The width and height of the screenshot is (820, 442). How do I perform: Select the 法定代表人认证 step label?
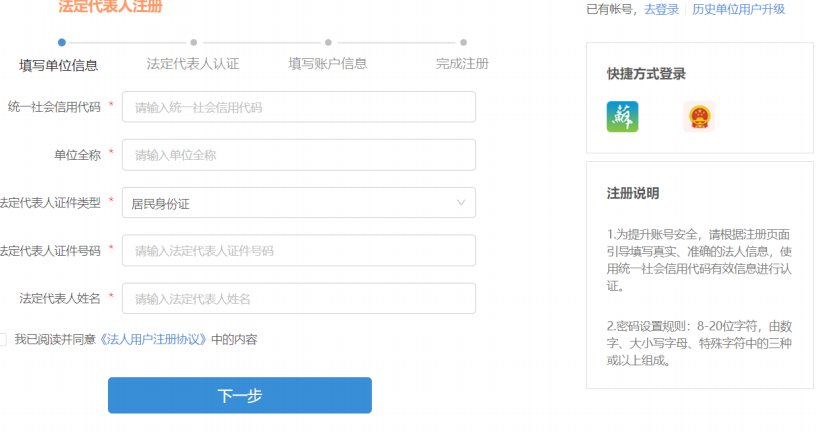click(x=193, y=64)
